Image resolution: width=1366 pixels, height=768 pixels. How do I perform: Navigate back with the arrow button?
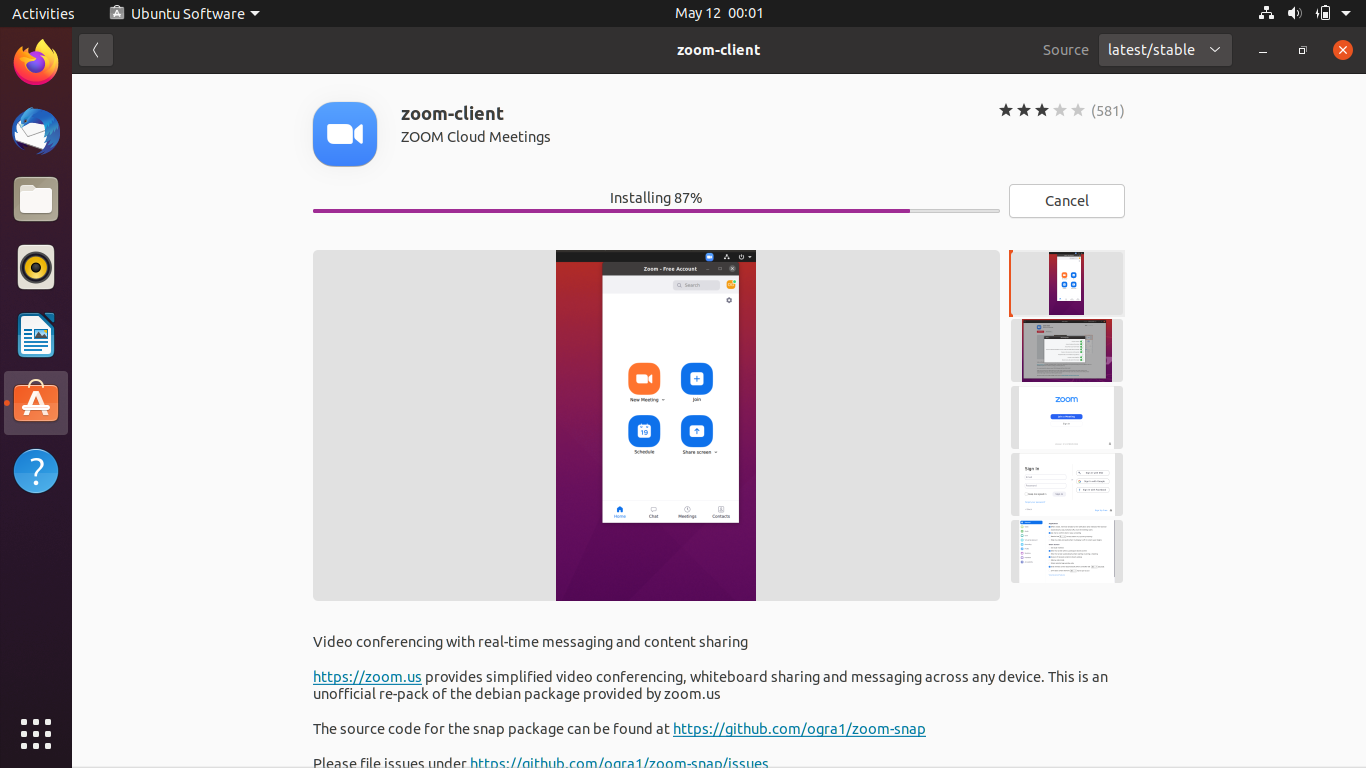95,49
